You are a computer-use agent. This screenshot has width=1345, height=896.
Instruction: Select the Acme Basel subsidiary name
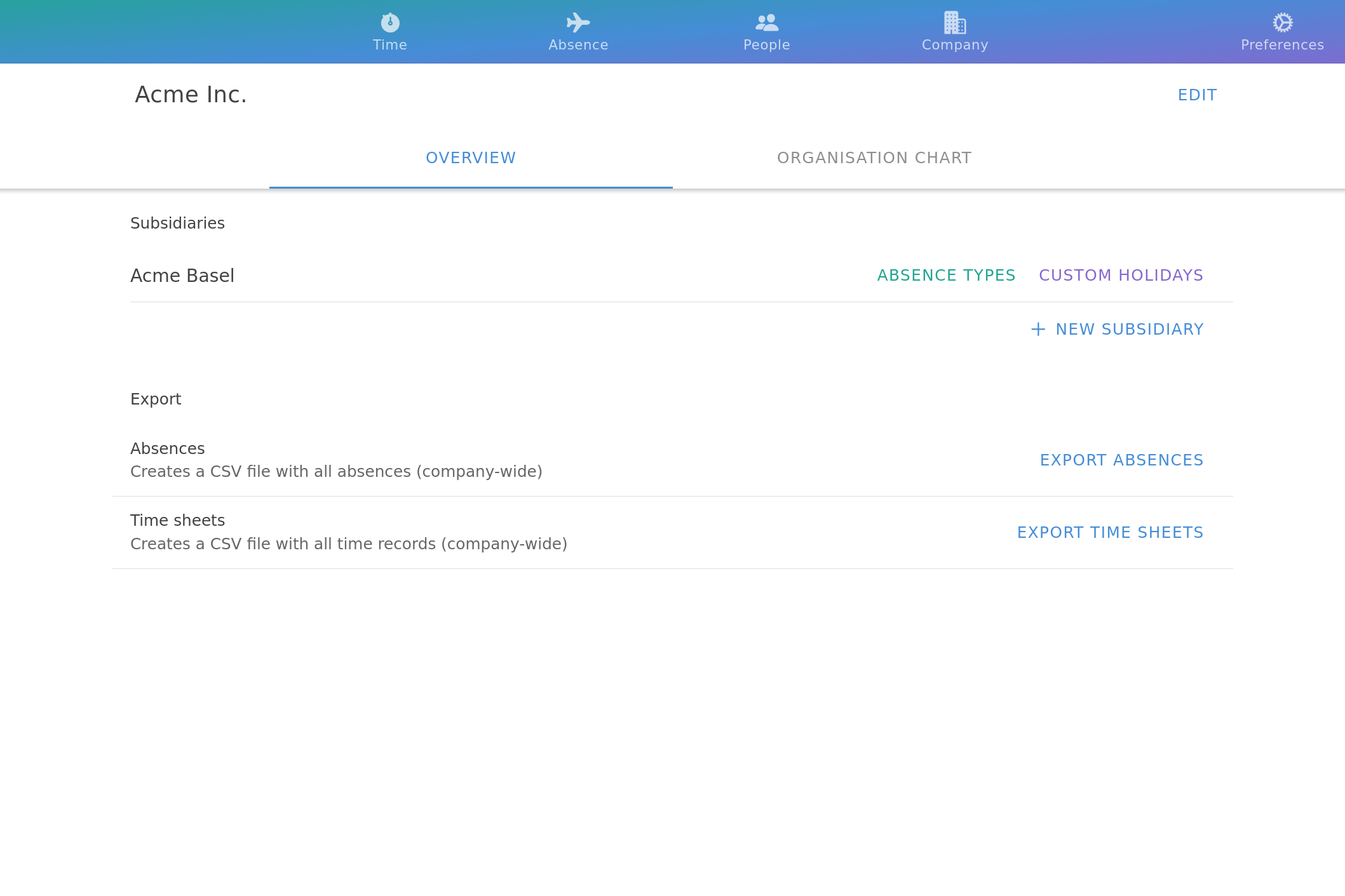[182, 276]
